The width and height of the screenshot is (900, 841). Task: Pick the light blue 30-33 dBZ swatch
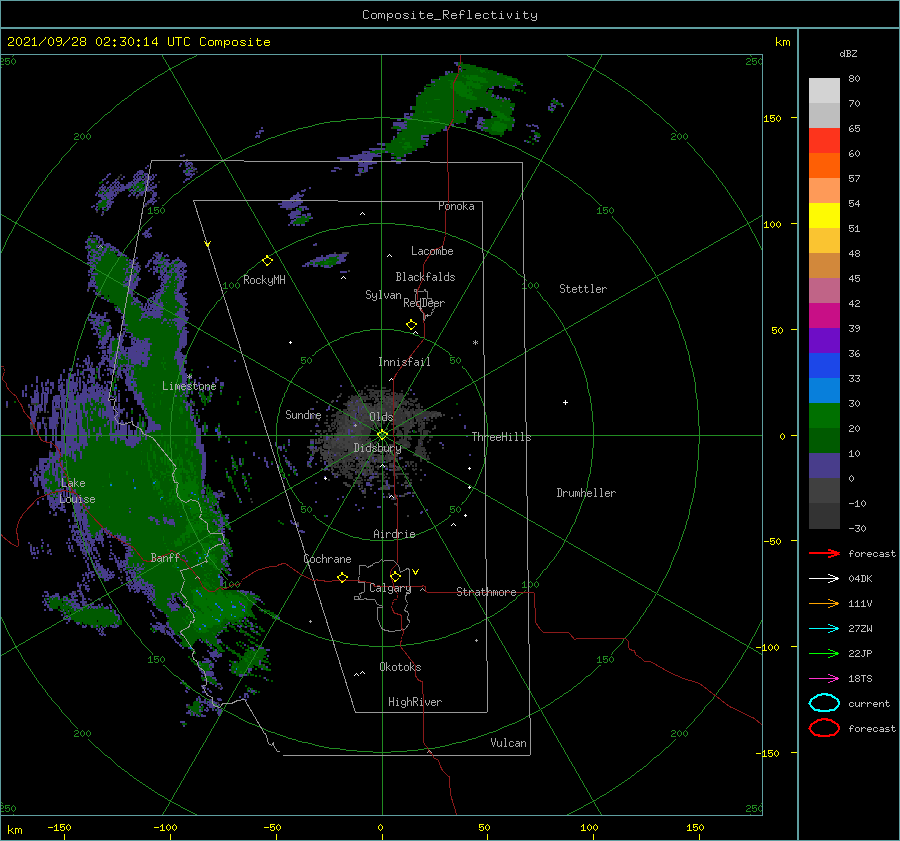824,391
